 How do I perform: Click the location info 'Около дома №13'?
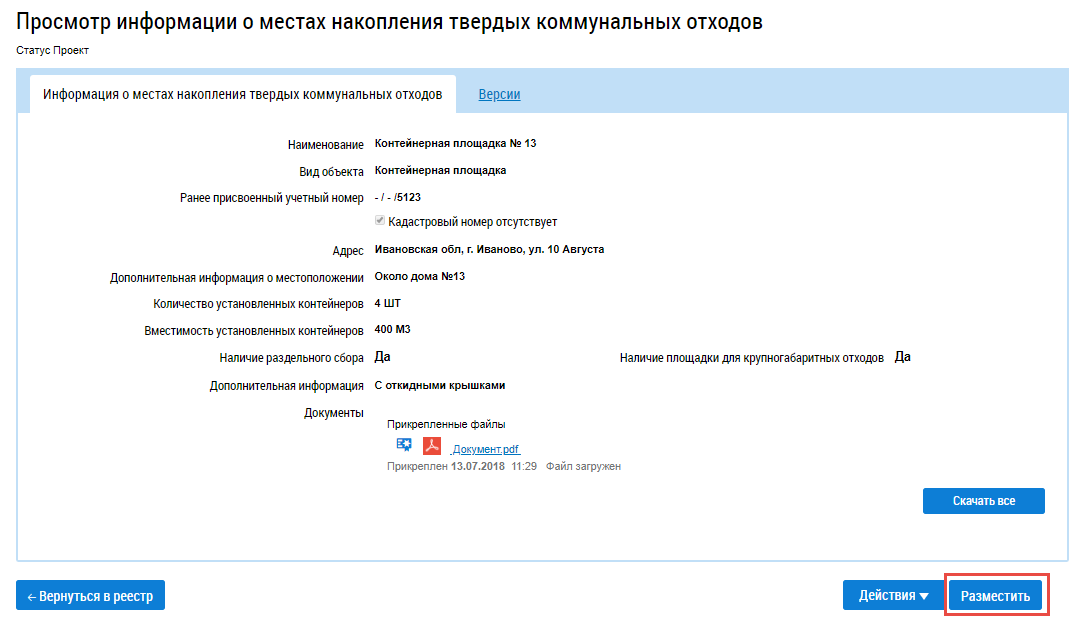(420, 276)
